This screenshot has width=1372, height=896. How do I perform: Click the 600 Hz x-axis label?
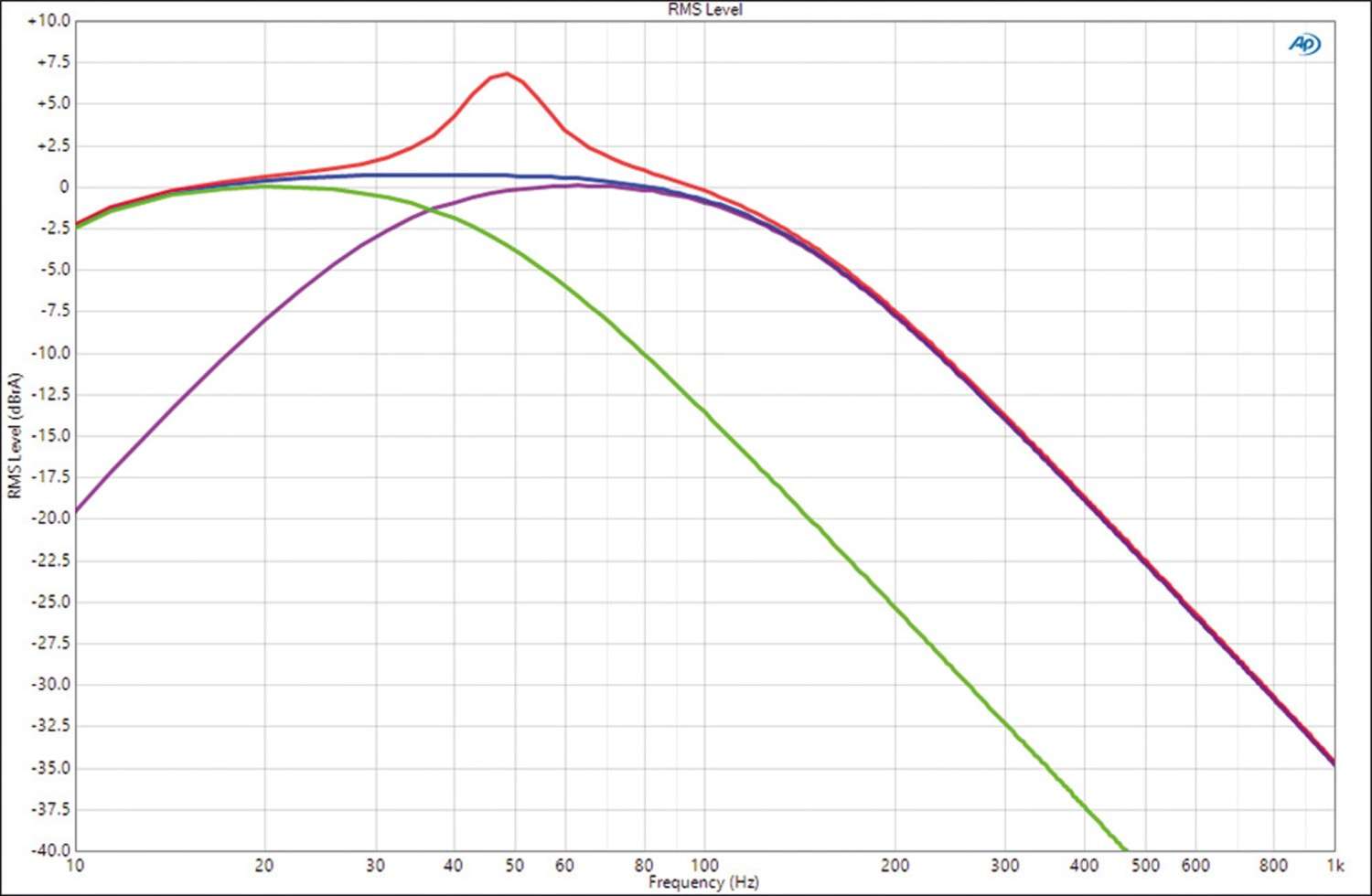click(1195, 865)
